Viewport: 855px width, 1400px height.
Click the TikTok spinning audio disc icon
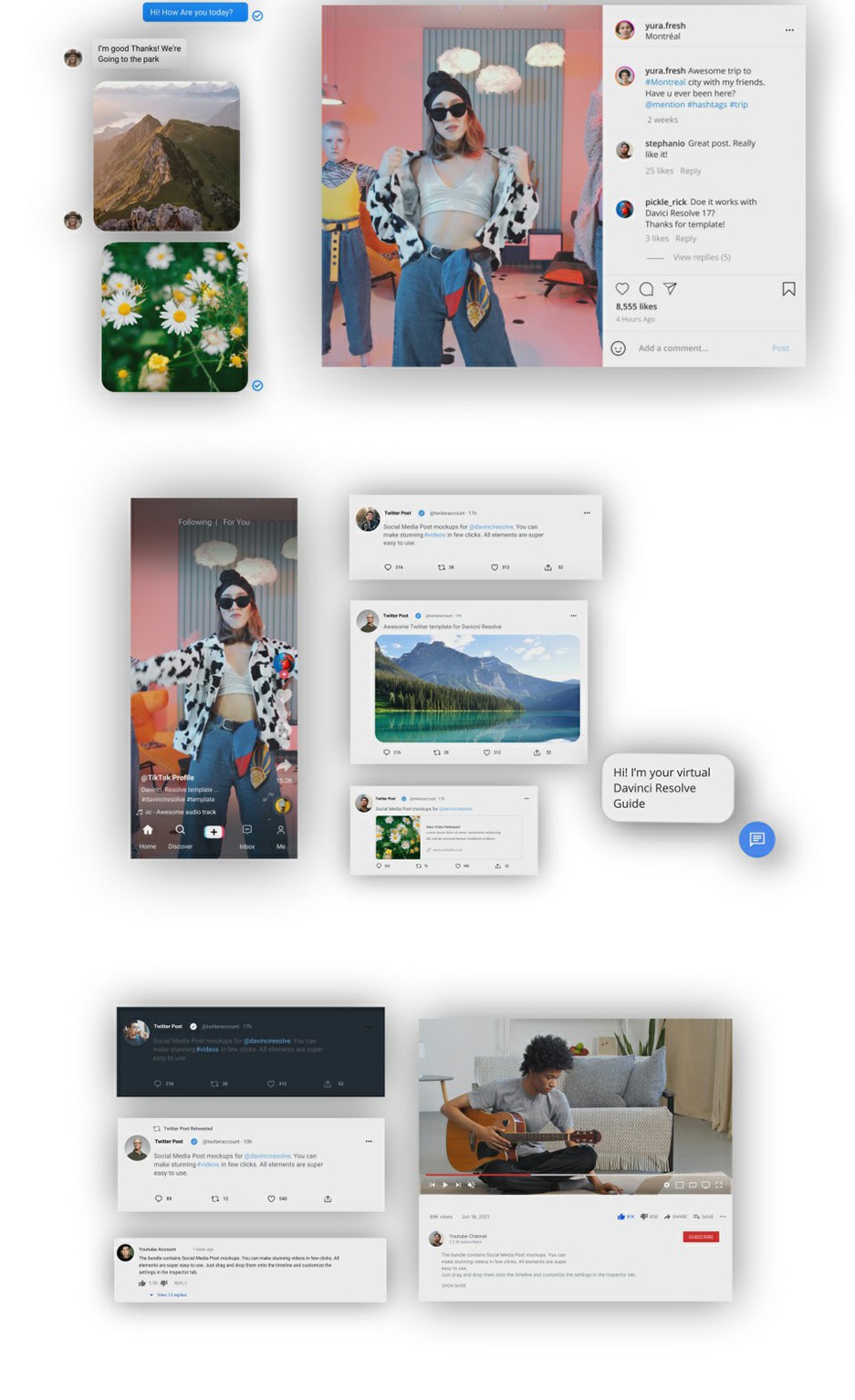pos(283,805)
